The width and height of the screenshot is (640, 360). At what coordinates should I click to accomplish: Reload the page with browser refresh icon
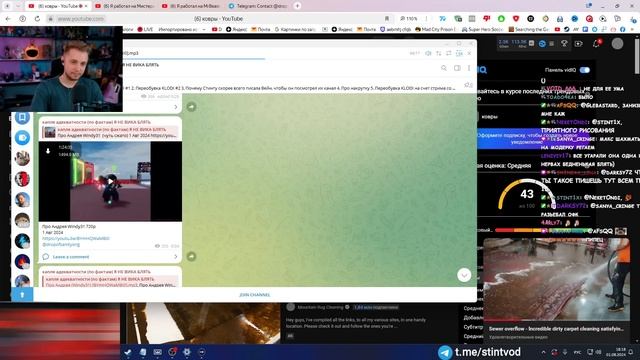point(37,19)
